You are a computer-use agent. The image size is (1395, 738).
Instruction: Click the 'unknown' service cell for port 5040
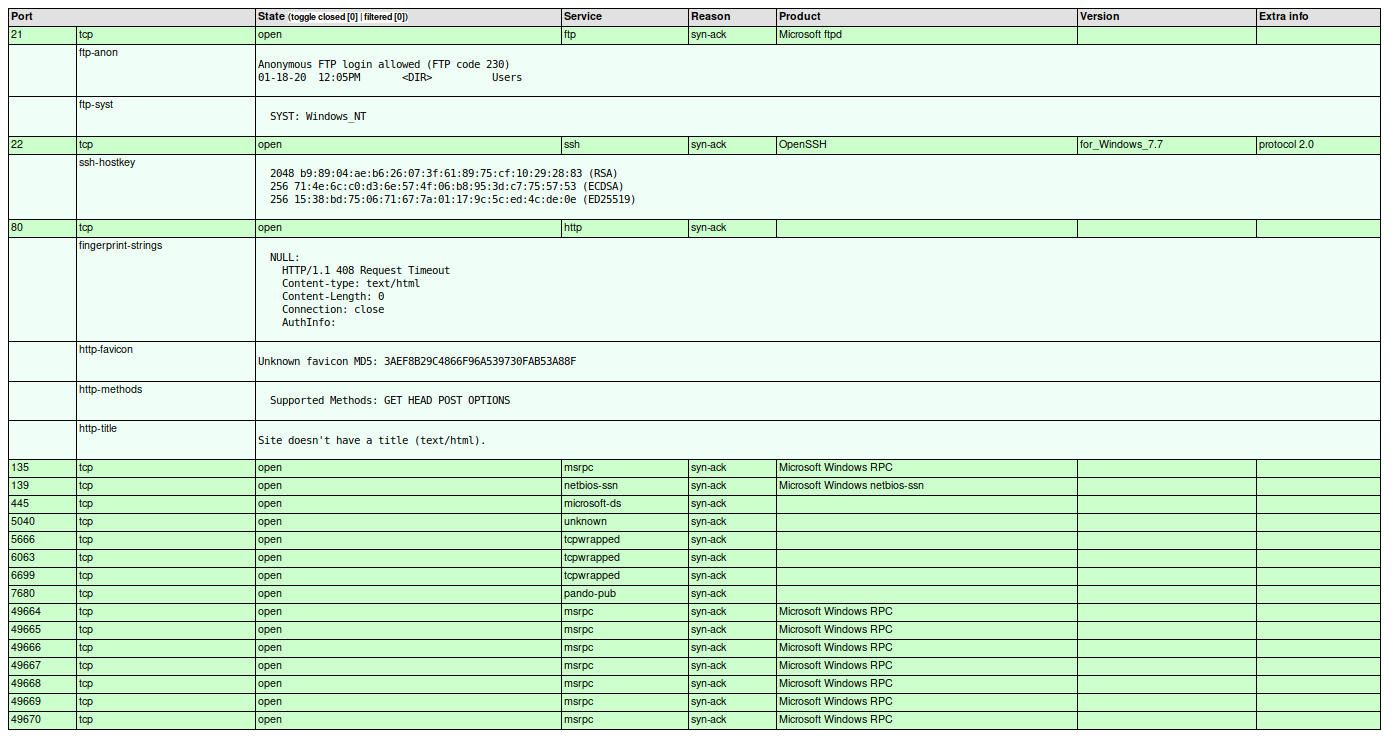[624, 522]
